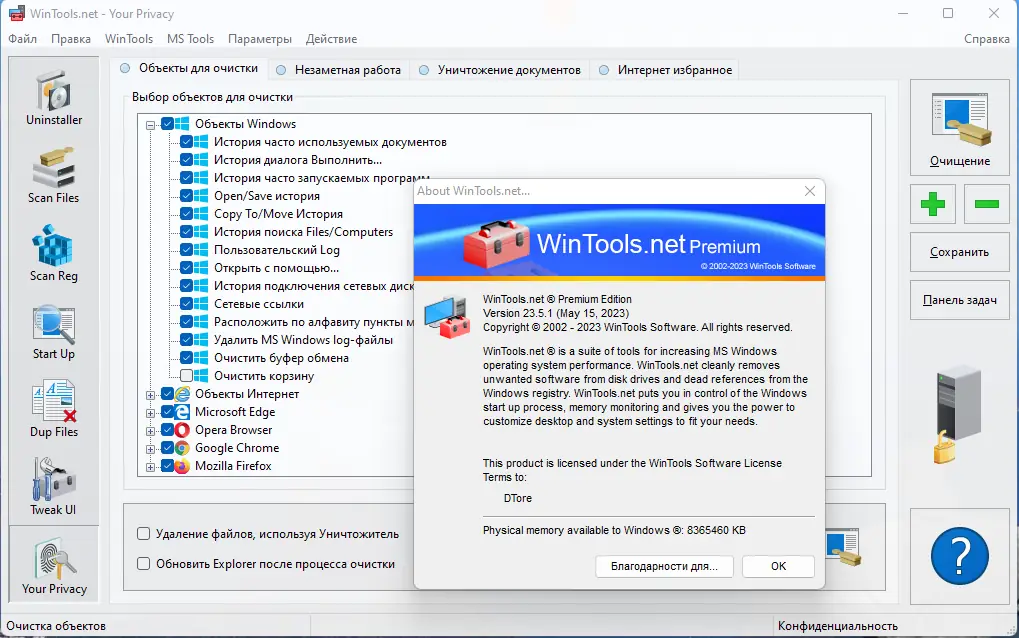Click OK in the About dialog
Image resolution: width=1019 pixels, height=638 pixels.
(779, 567)
